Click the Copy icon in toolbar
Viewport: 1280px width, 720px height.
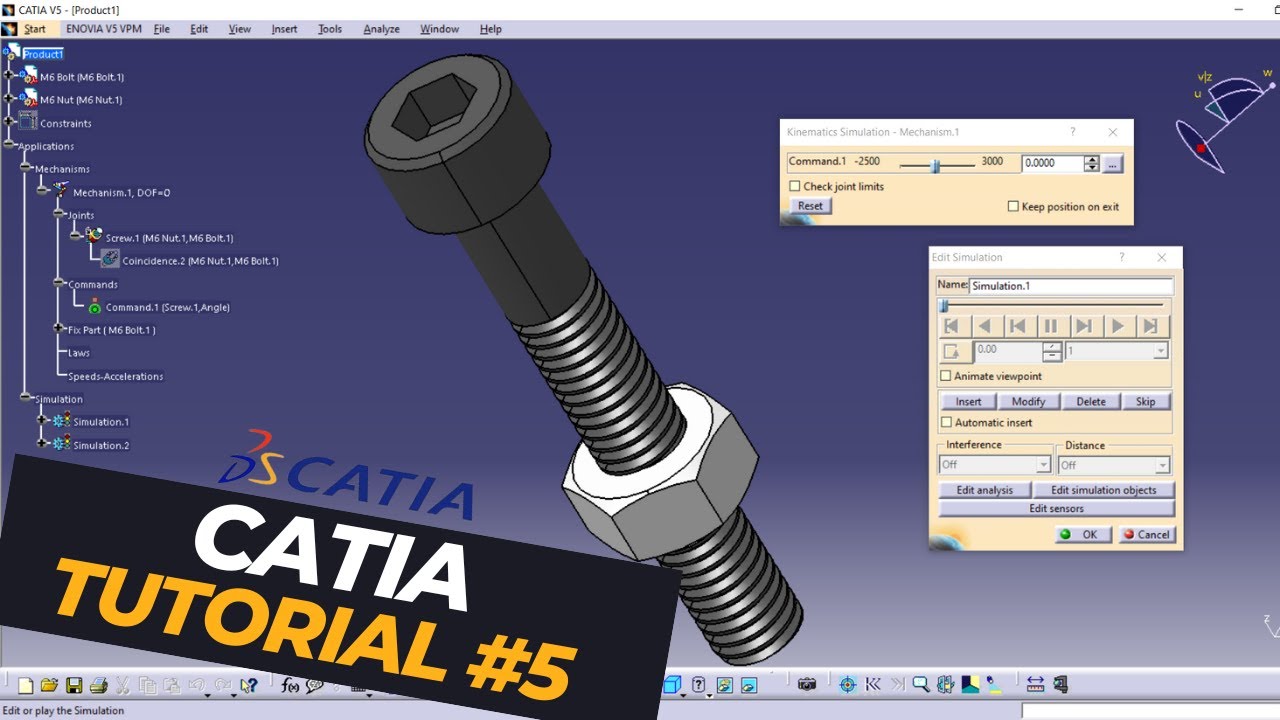click(148, 686)
